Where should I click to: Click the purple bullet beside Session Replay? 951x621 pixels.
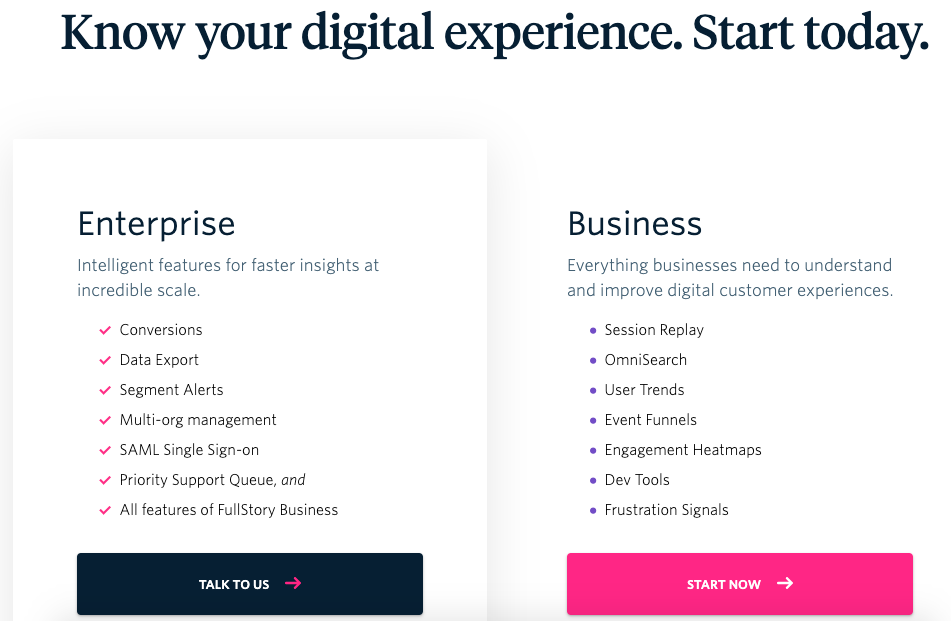(x=593, y=331)
